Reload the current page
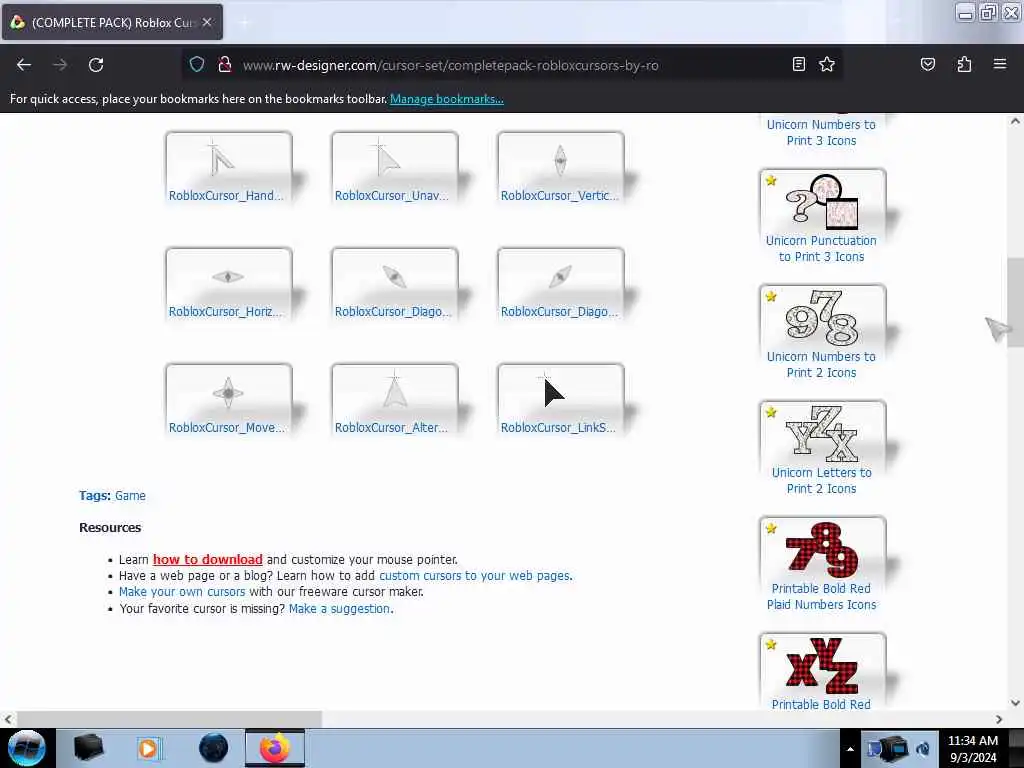1024x768 pixels. (x=96, y=65)
